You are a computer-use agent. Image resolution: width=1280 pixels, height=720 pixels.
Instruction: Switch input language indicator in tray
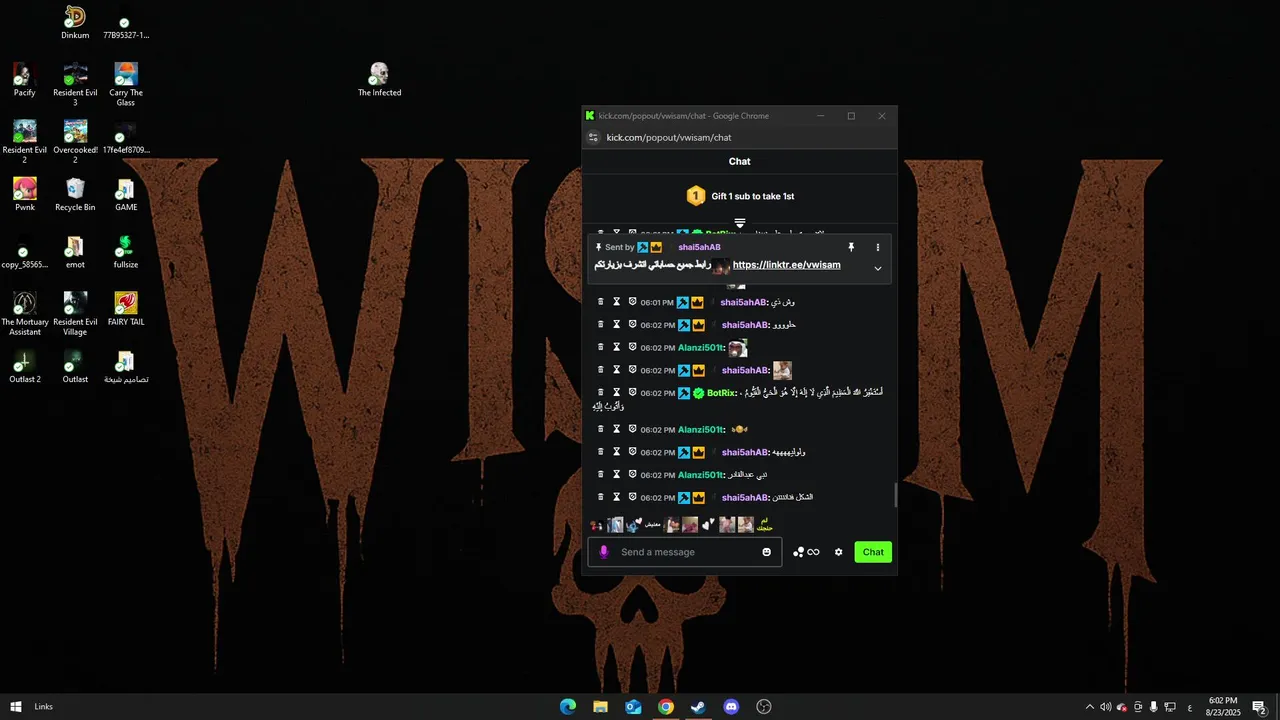pos(1189,707)
